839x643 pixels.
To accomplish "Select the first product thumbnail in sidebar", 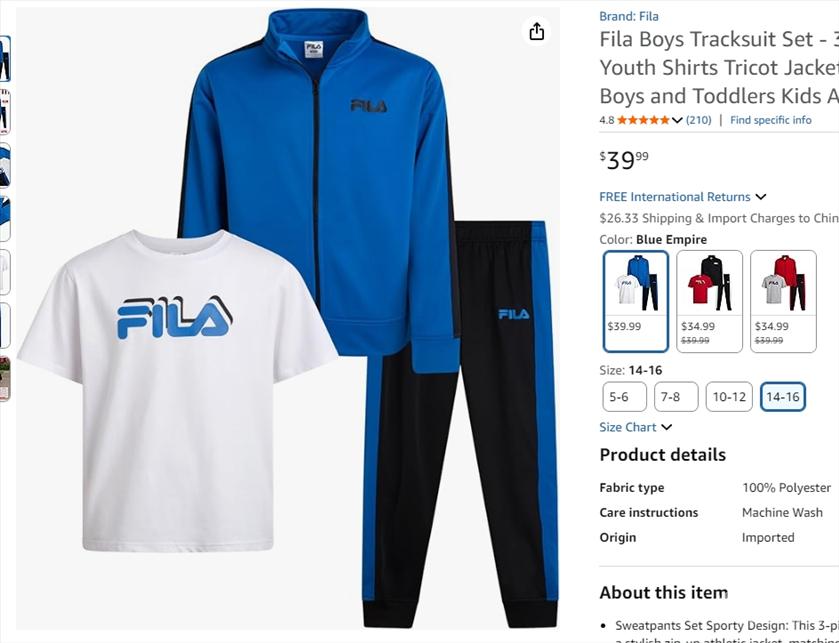I will [x=5, y=58].
